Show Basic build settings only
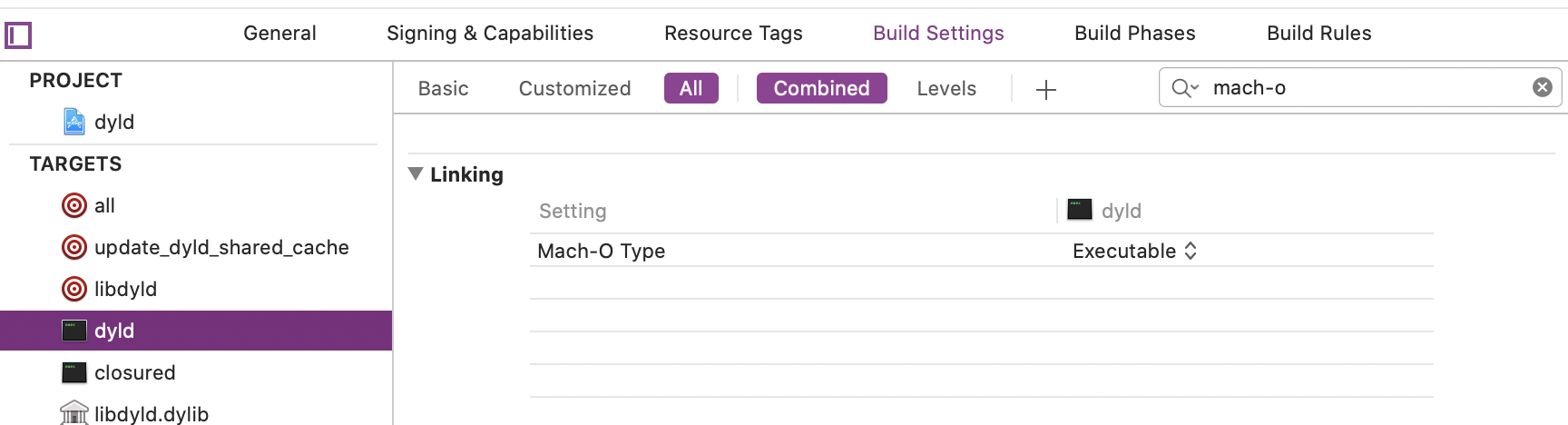The width and height of the screenshot is (1568, 425). point(444,88)
